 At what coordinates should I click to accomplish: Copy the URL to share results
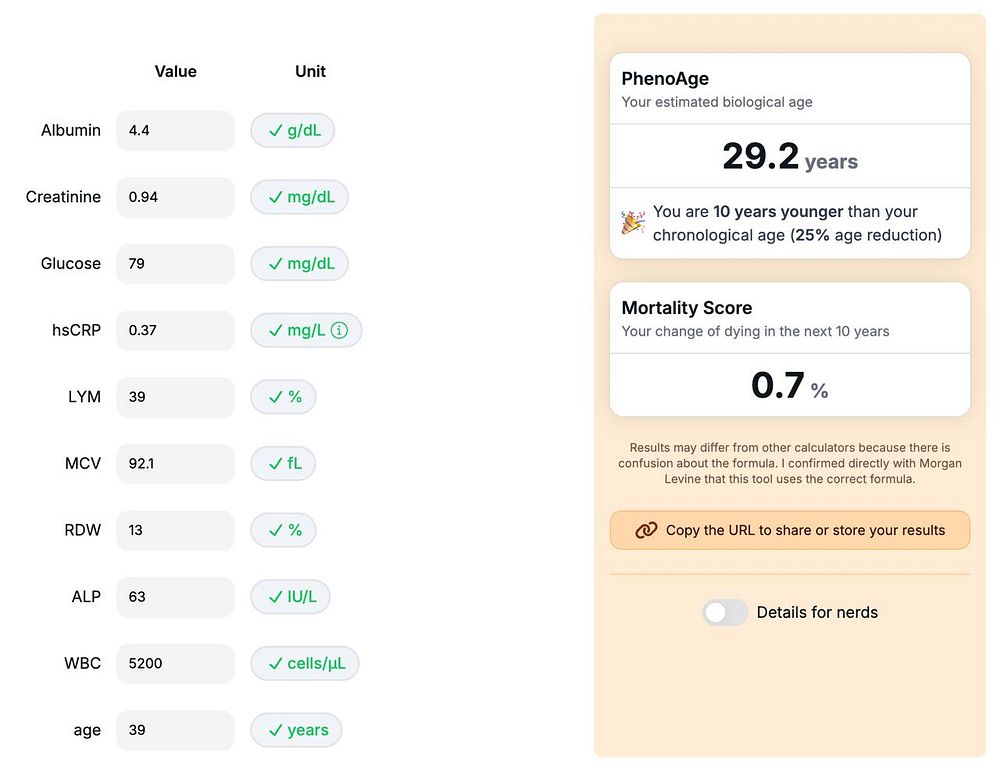pos(790,530)
